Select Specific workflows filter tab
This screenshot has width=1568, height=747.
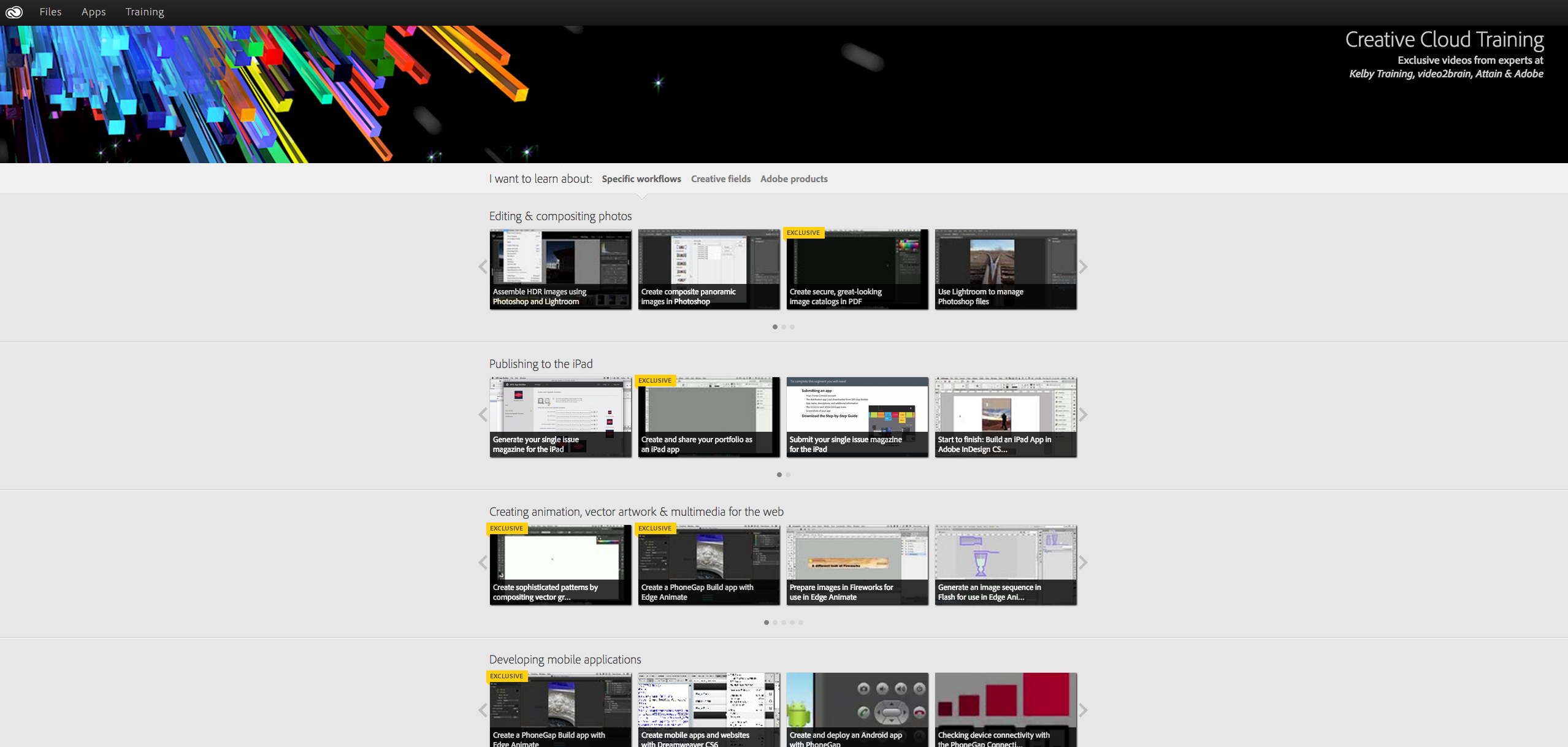(640, 179)
